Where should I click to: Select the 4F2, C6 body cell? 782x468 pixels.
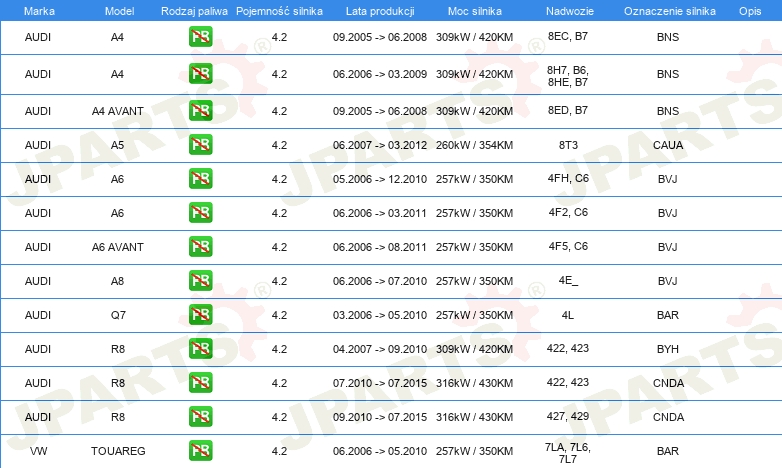coord(568,212)
